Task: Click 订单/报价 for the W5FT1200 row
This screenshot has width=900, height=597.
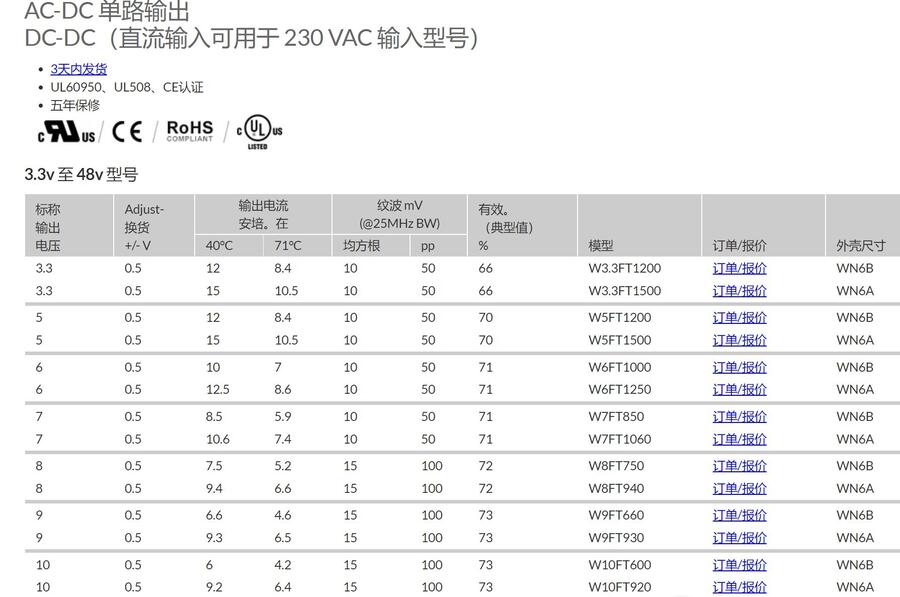Action: click(739, 318)
